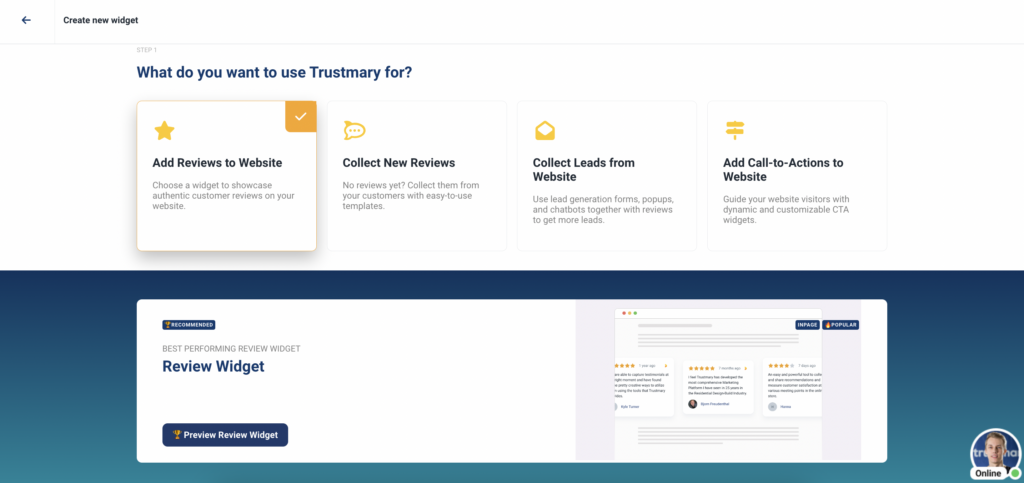Click the POPULAR tag
This screenshot has height=483, width=1024.
(x=840, y=324)
